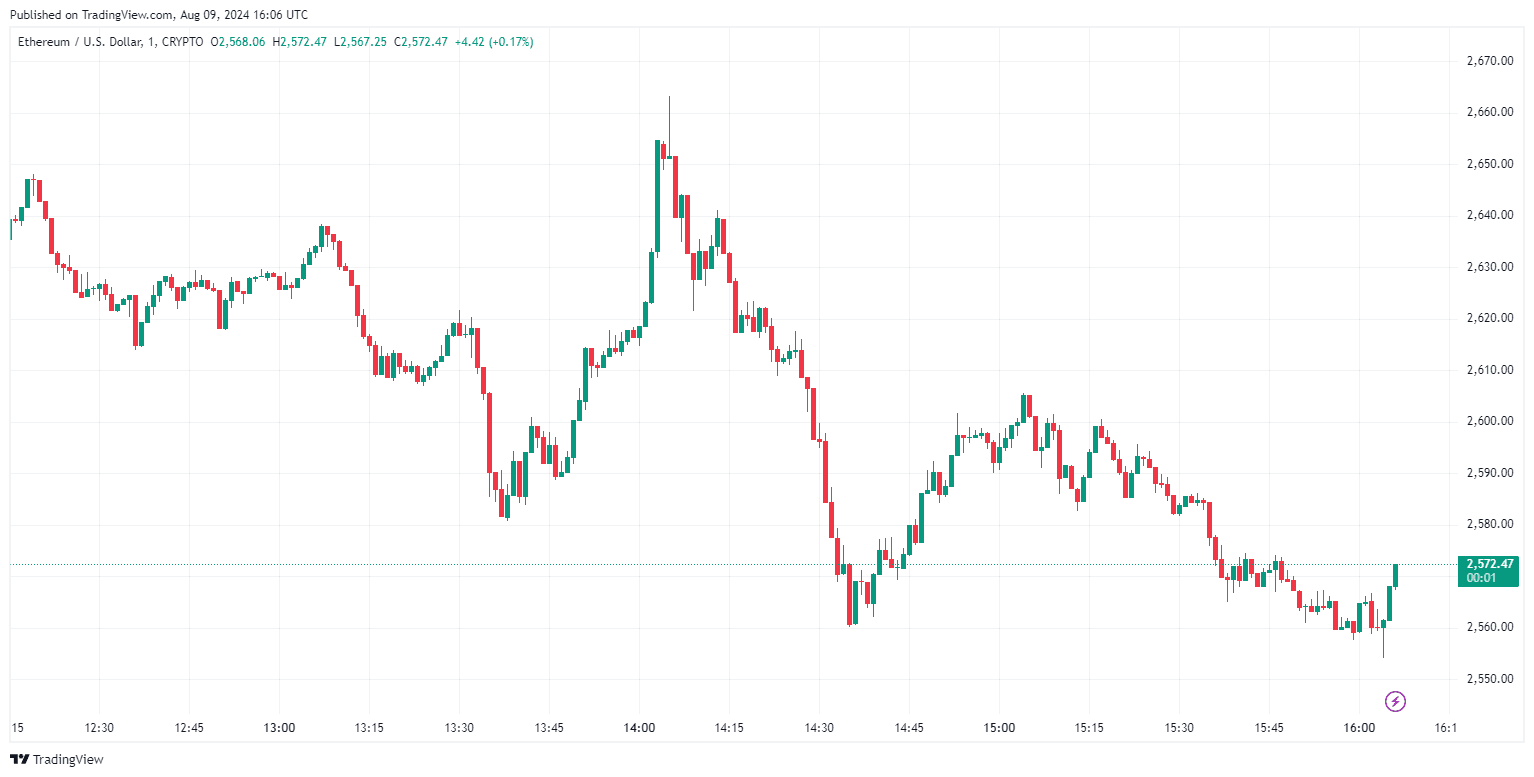1534x777 pixels.
Task: Click the 2,650.00 price axis label
Action: coord(1488,164)
